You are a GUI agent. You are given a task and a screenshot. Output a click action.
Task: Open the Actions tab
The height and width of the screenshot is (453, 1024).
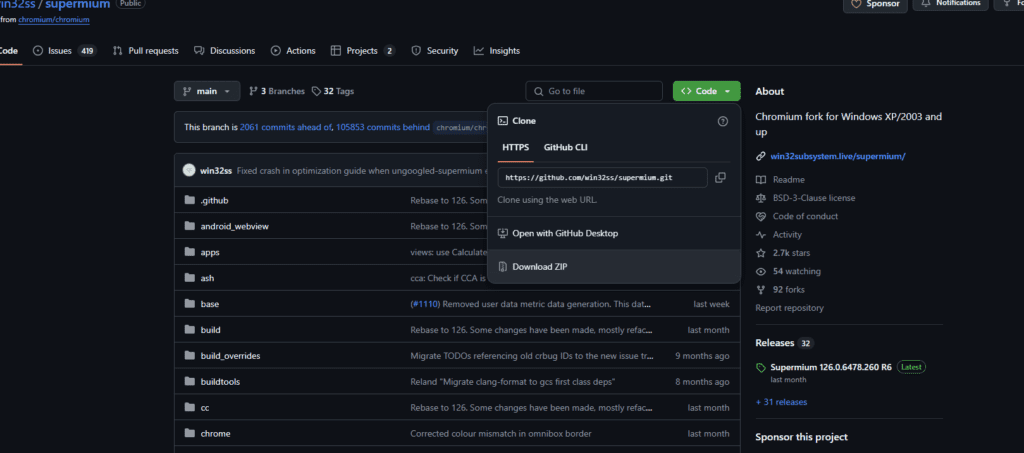click(293, 51)
